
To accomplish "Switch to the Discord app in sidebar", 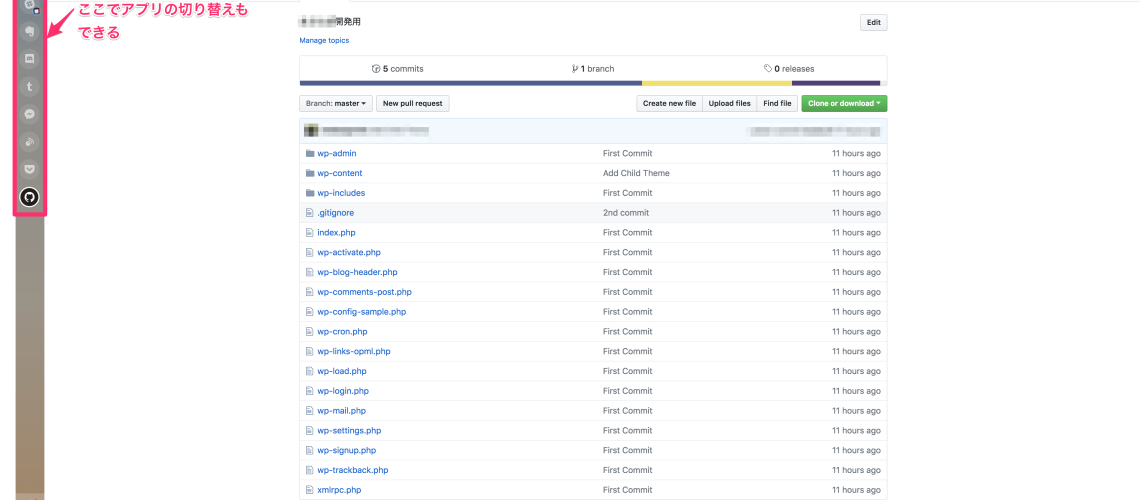I will click(29, 60).
